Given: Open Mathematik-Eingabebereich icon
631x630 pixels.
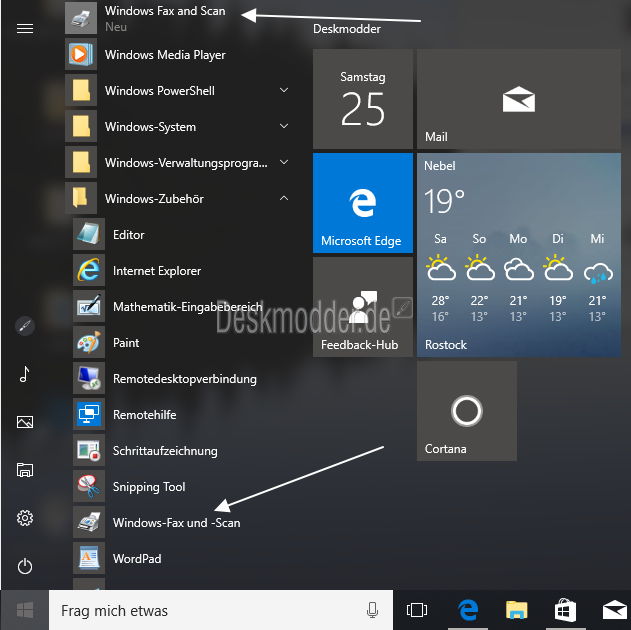Looking at the screenshot, I should tap(89, 306).
